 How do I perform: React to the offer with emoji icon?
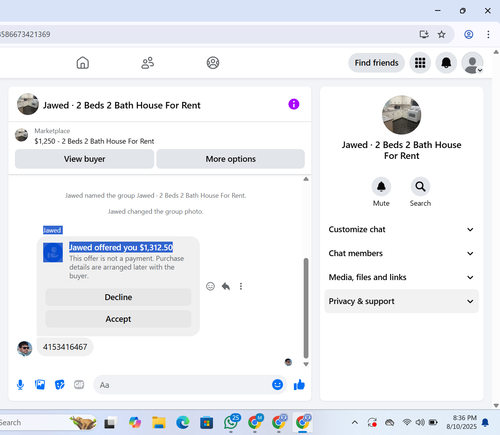click(x=210, y=286)
